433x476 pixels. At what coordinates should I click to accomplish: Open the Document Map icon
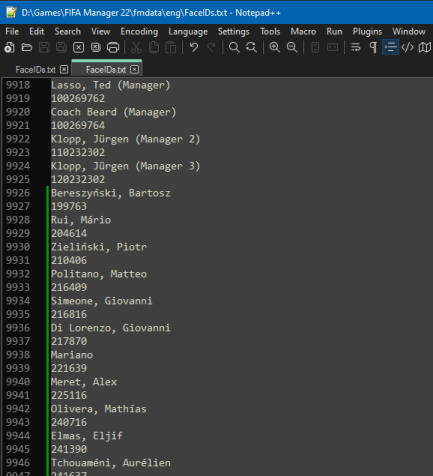(425, 48)
